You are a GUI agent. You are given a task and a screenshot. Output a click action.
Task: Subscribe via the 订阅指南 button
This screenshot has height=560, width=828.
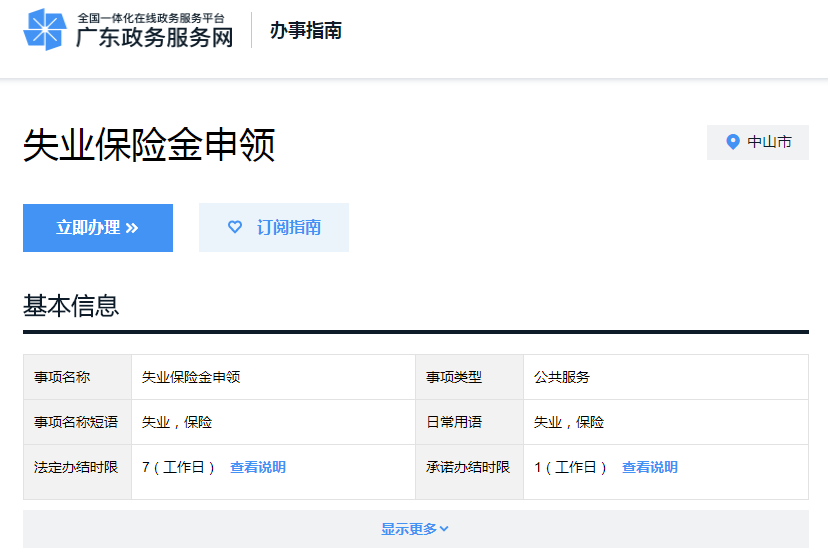coord(274,228)
